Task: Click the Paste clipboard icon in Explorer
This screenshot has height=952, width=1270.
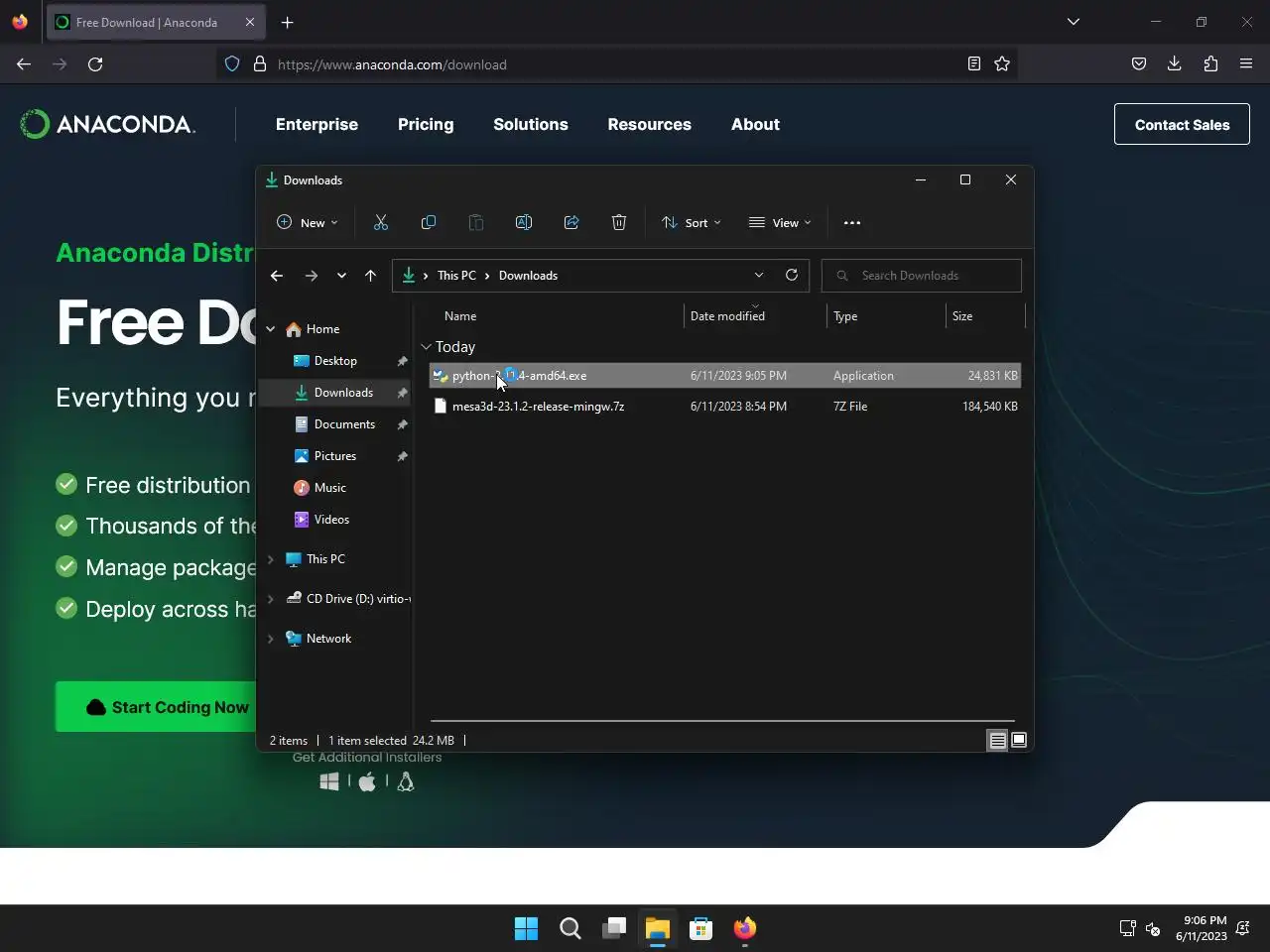Action: pos(476,222)
